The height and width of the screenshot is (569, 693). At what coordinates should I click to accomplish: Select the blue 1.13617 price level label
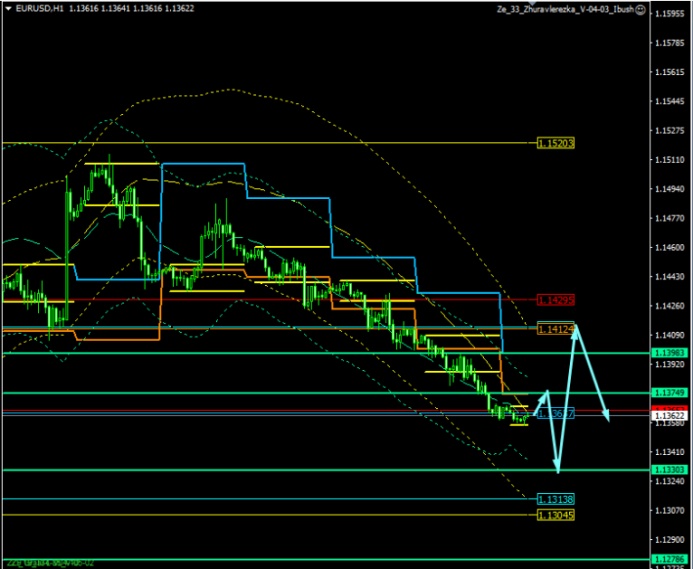(x=555, y=413)
